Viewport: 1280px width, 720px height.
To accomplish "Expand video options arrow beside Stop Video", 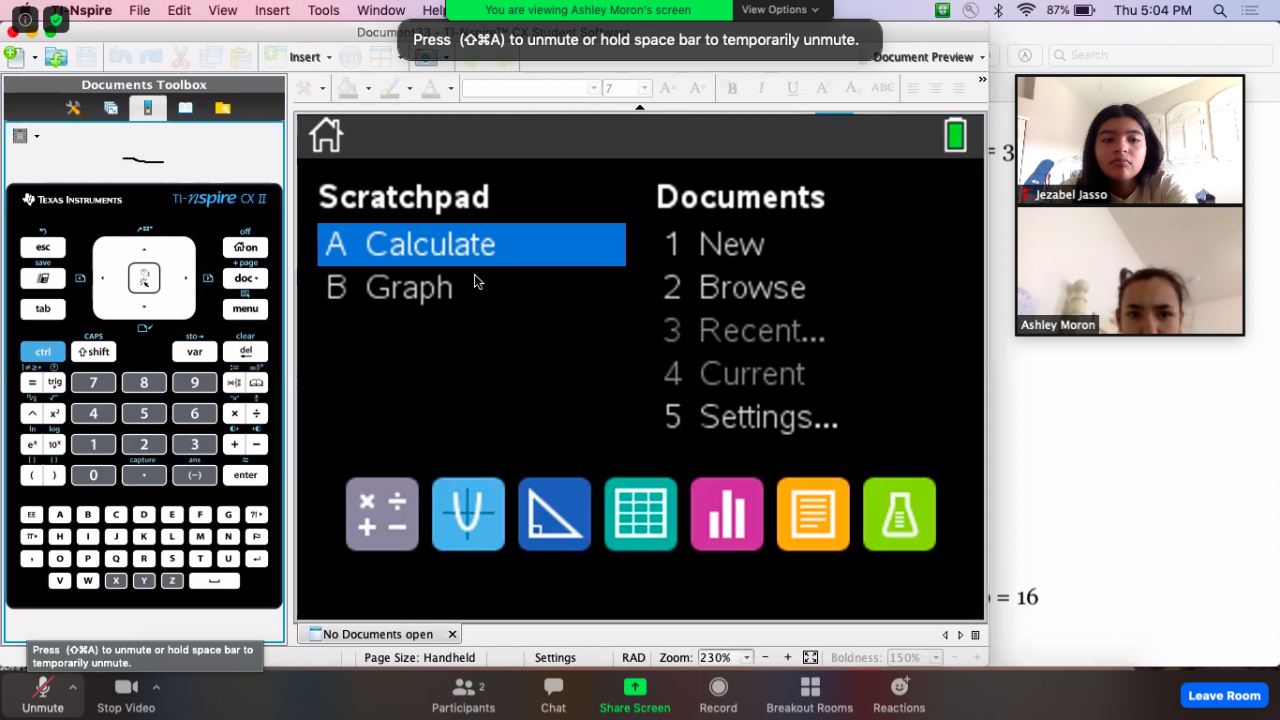I will tap(156, 687).
